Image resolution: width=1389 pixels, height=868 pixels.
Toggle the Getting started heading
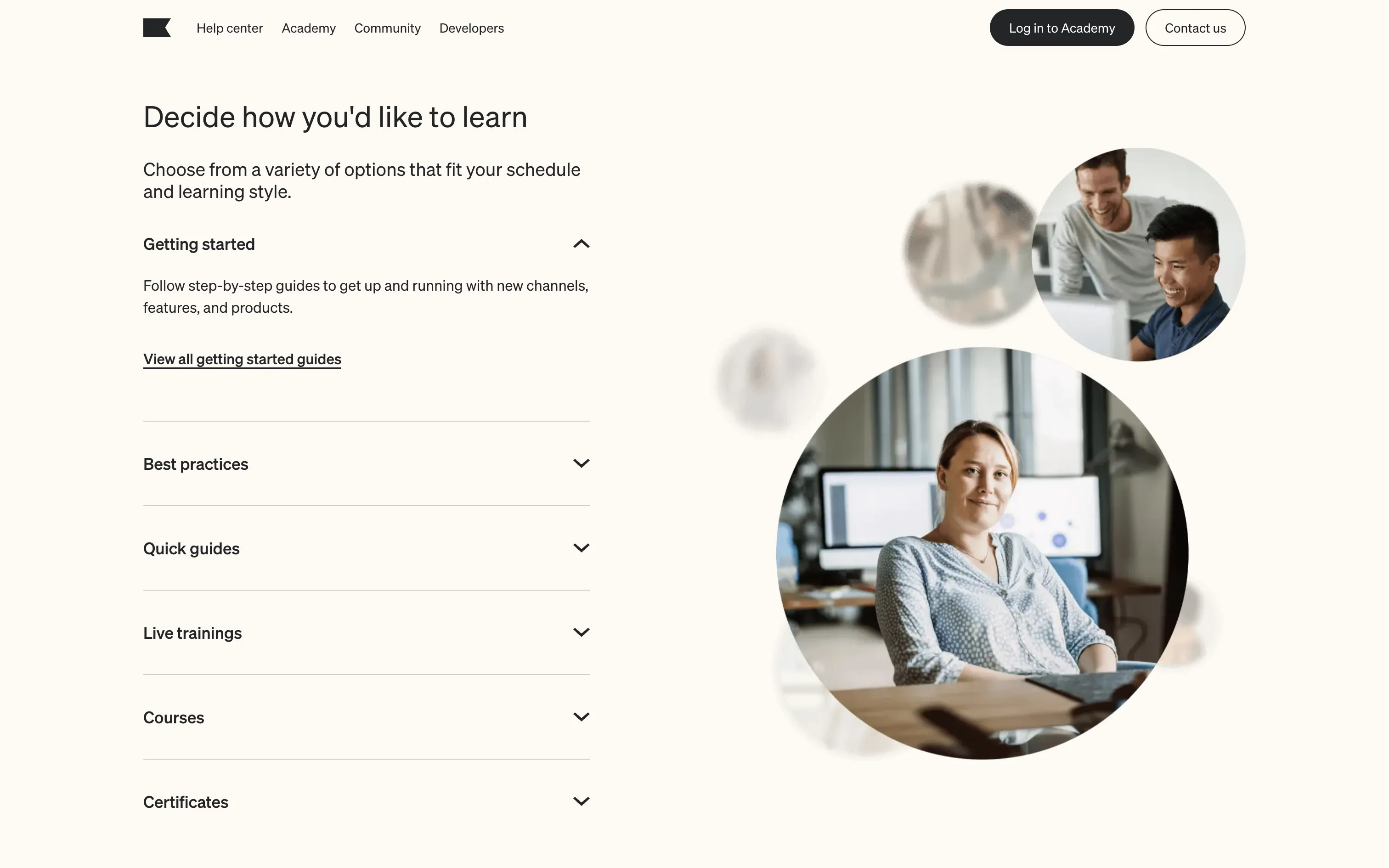point(199,244)
